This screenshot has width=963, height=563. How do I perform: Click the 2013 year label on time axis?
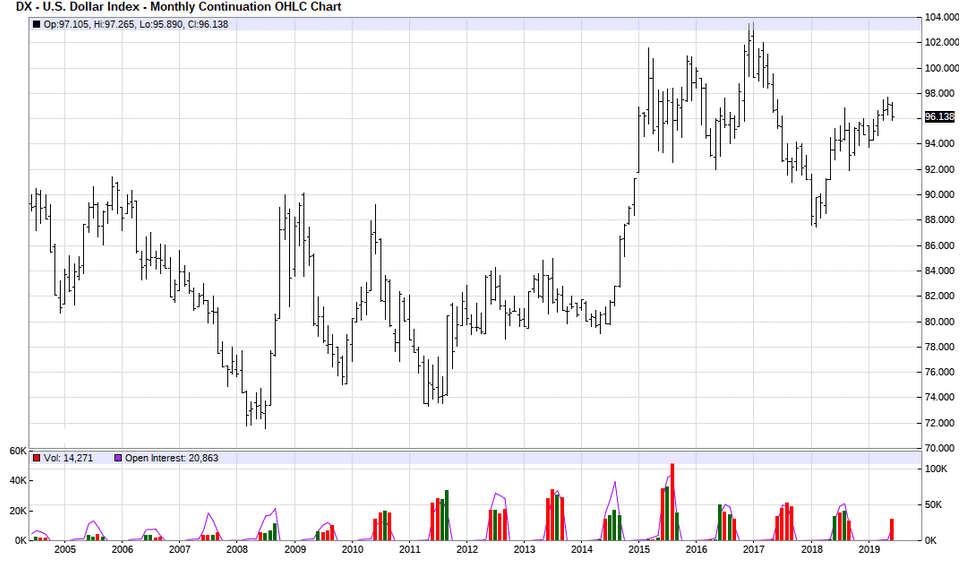pos(524,549)
